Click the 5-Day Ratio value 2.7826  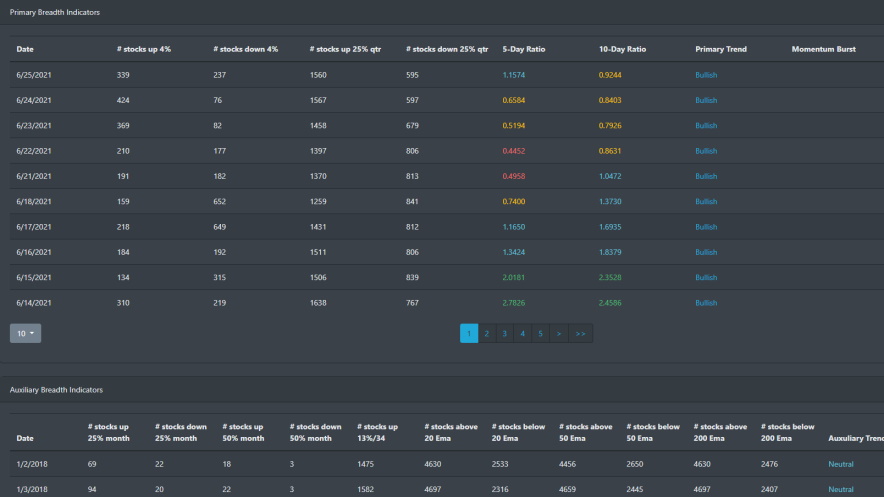[x=516, y=303]
